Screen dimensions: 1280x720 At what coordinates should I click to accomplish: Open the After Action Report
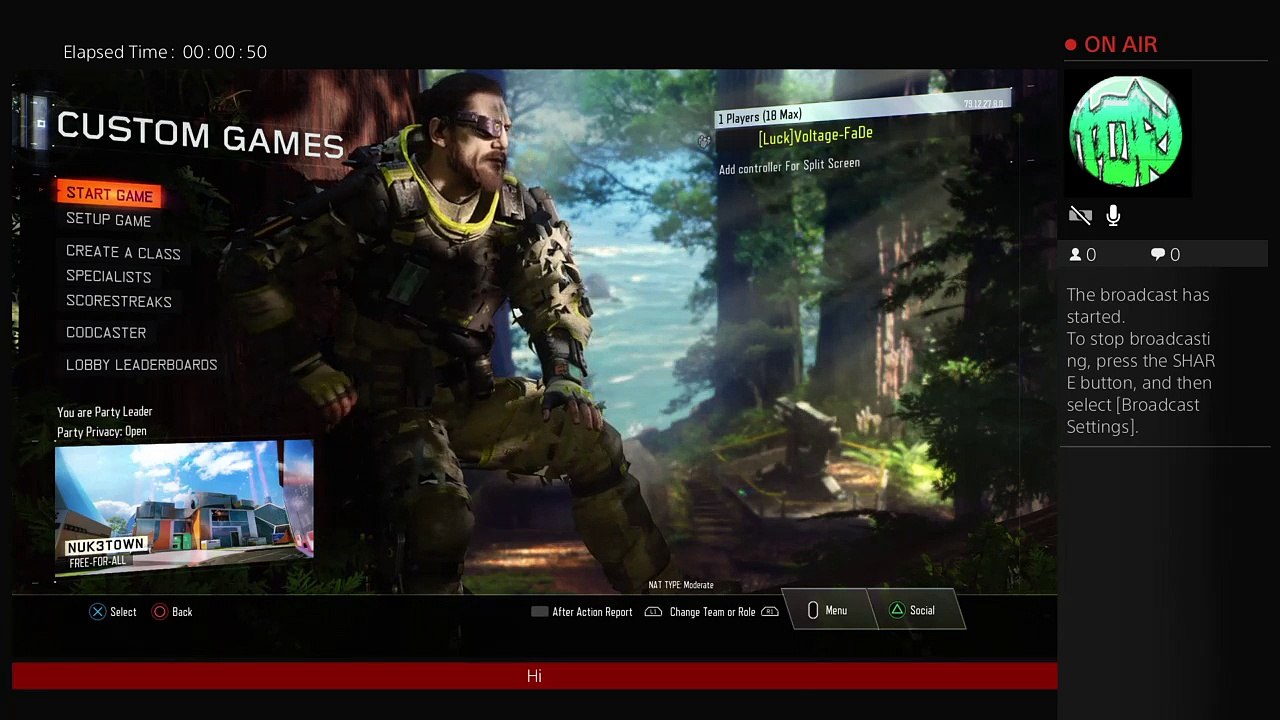coord(582,612)
